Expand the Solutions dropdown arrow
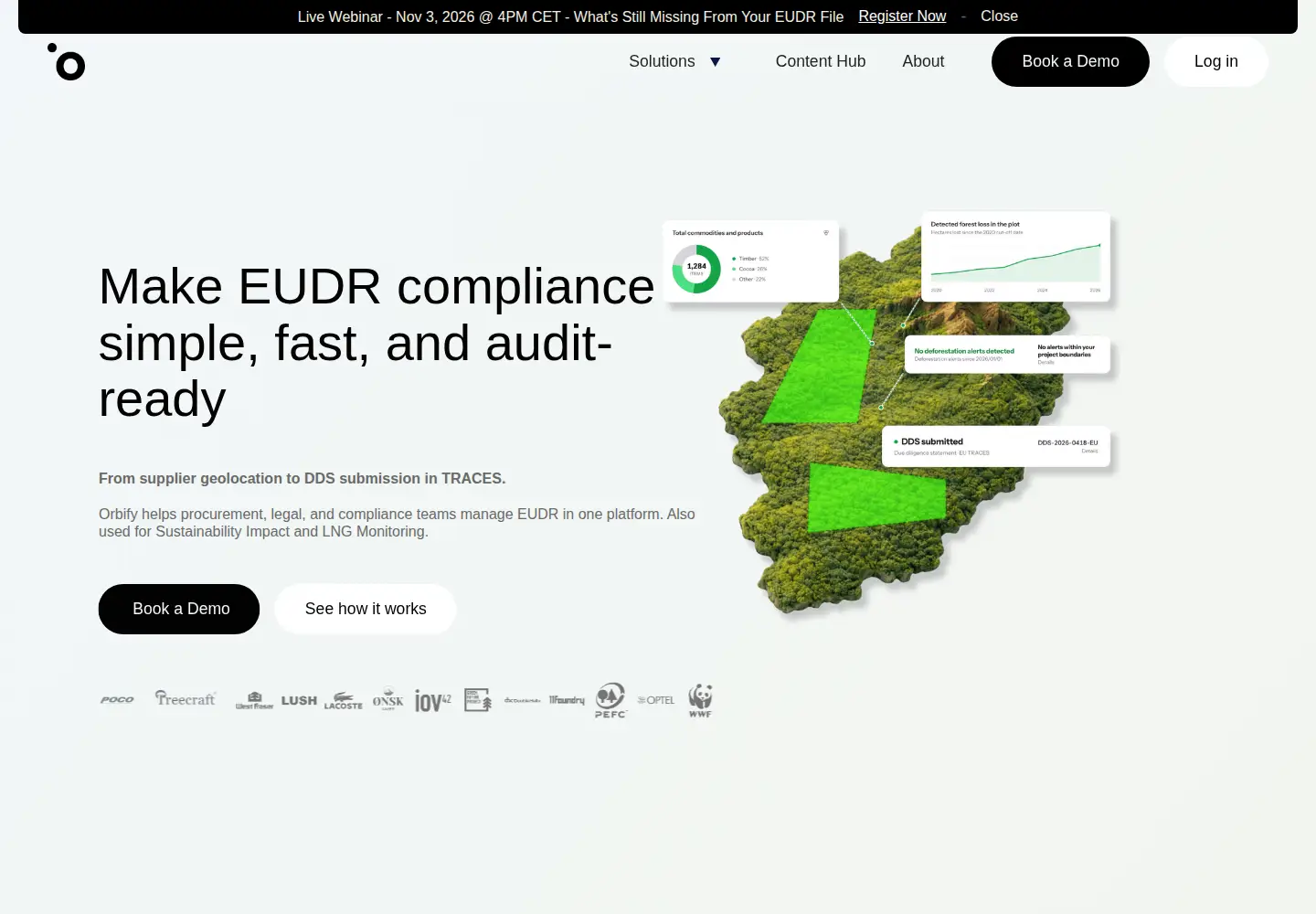This screenshot has height=914, width=1316. coord(716,62)
